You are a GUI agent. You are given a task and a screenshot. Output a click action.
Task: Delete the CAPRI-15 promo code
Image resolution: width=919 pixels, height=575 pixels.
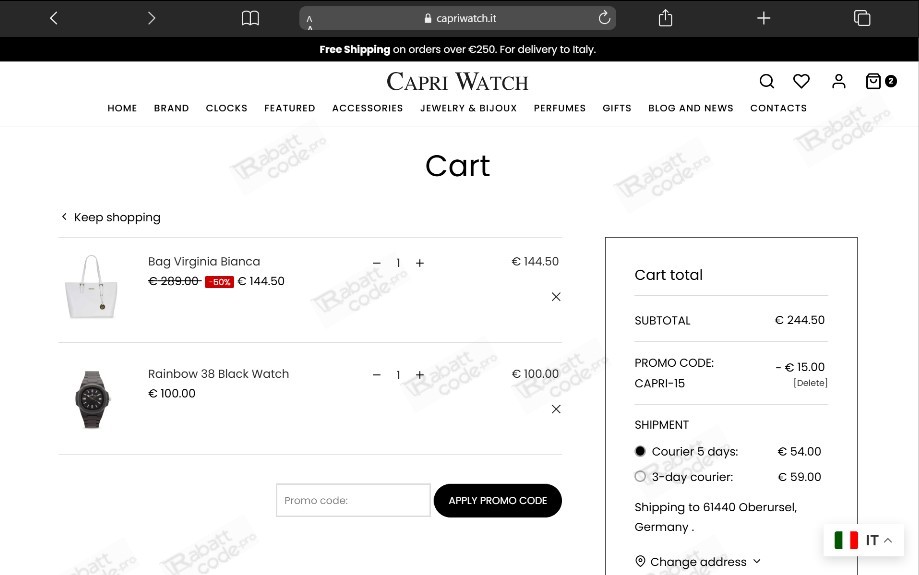(810, 383)
